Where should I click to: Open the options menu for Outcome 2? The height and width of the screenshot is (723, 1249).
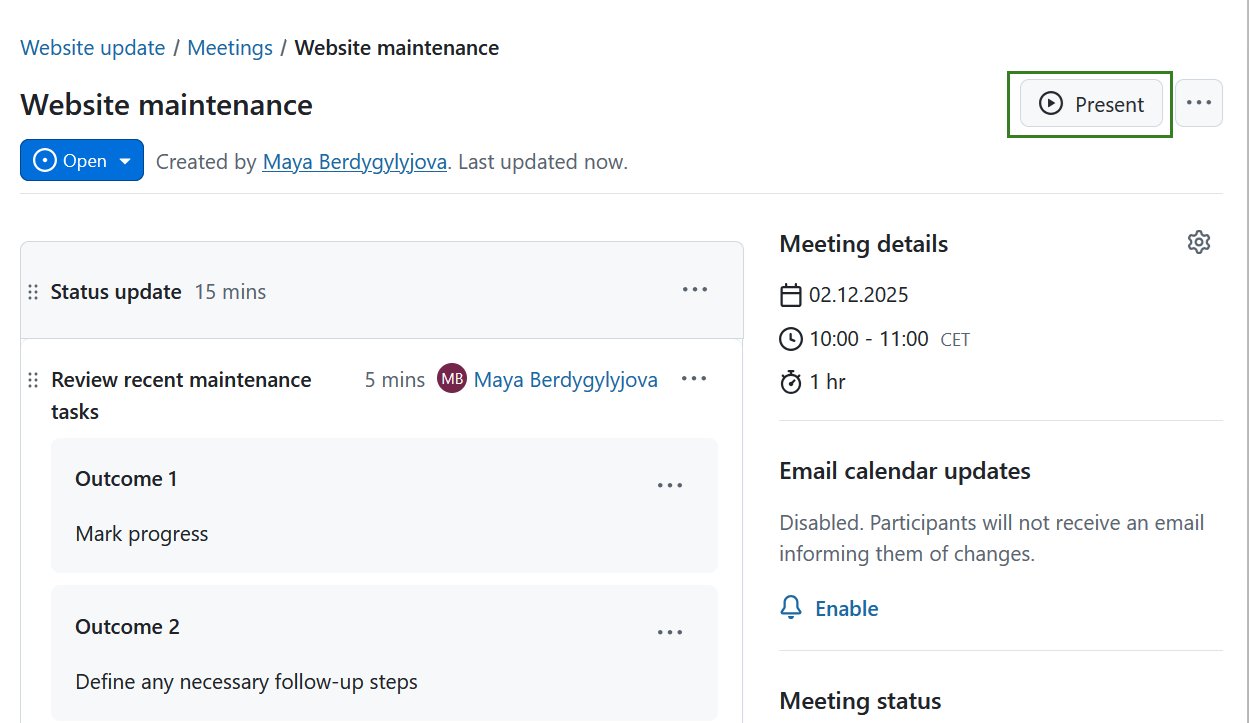click(670, 632)
